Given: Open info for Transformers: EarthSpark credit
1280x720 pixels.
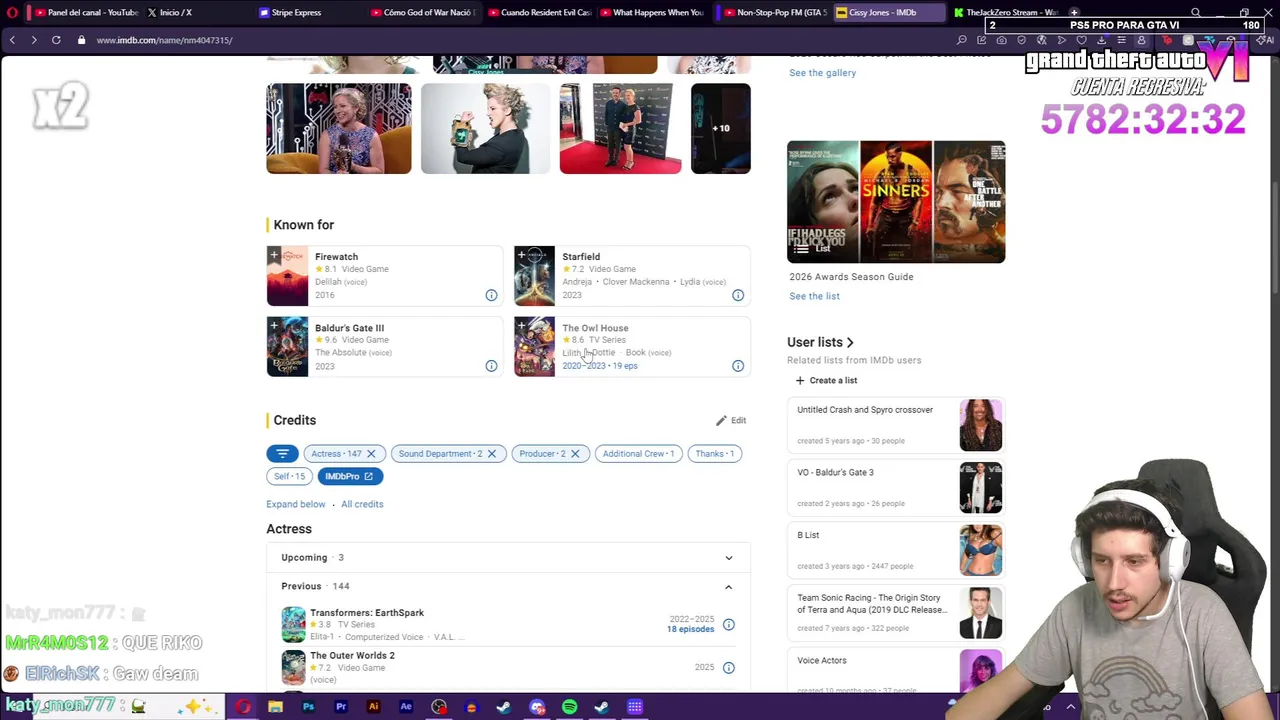Looking at the screenshot, I should [x=729, y=625].
